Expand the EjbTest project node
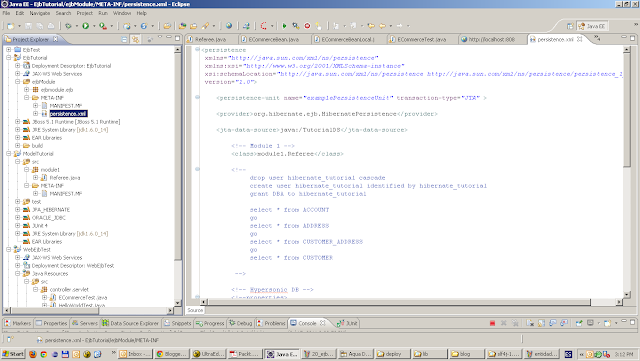Image resolution: width=640 pixels, height=361 pixels. (x=9, y=50)
